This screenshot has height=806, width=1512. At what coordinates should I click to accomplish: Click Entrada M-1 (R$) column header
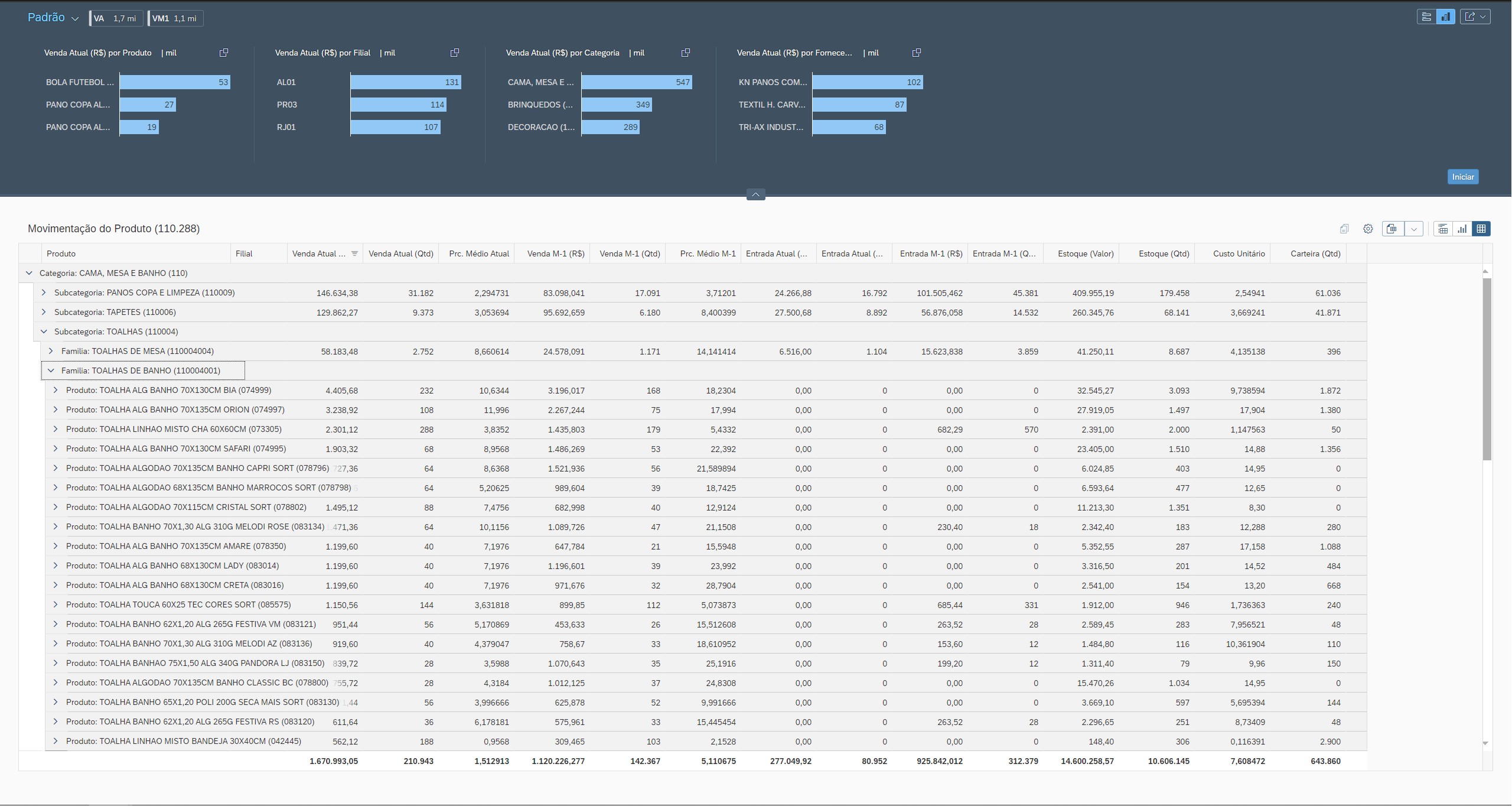coord(930,253)
